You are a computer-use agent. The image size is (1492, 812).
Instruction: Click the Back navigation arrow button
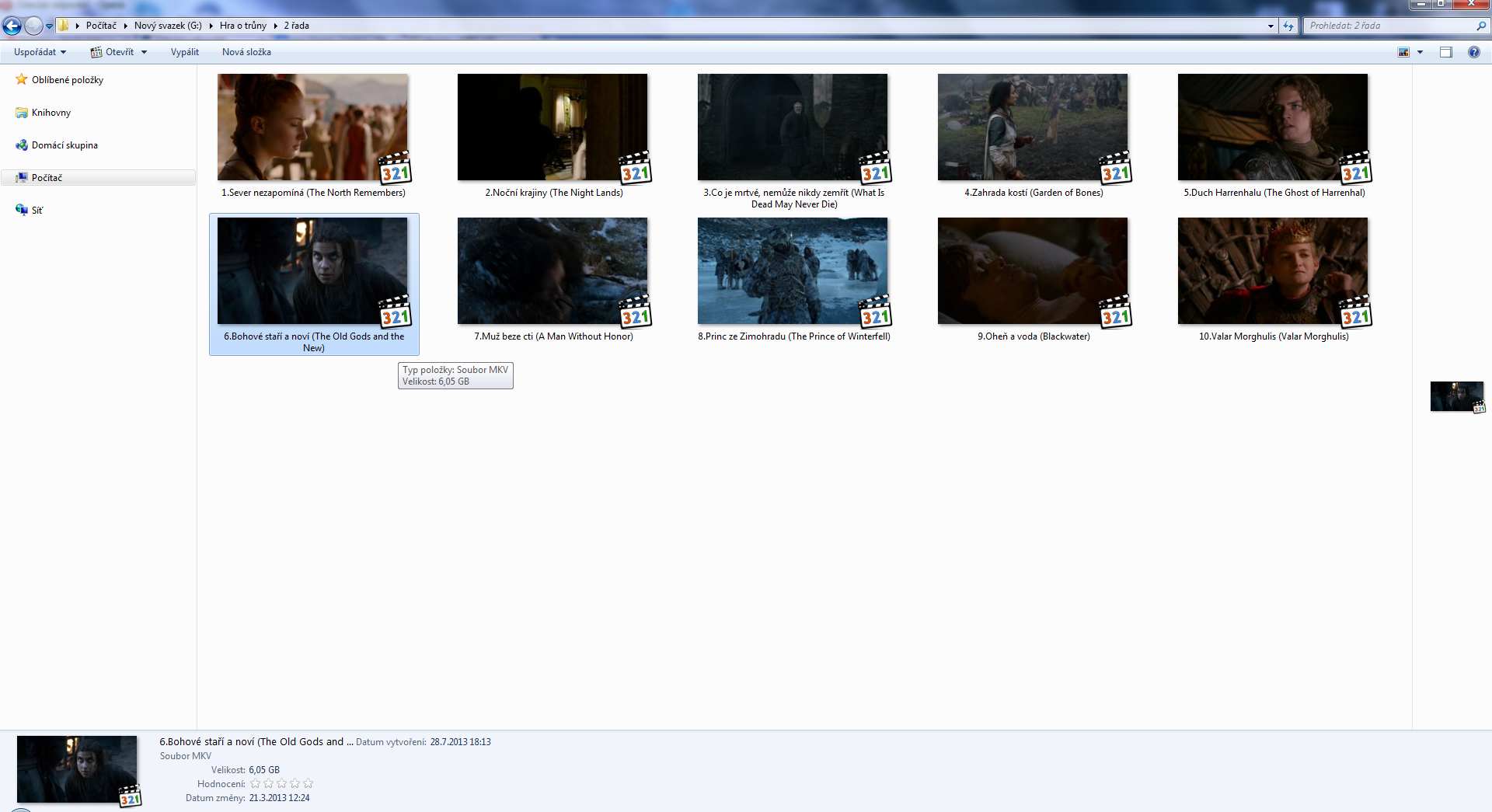pyautogui.click(x=12, y=26)
